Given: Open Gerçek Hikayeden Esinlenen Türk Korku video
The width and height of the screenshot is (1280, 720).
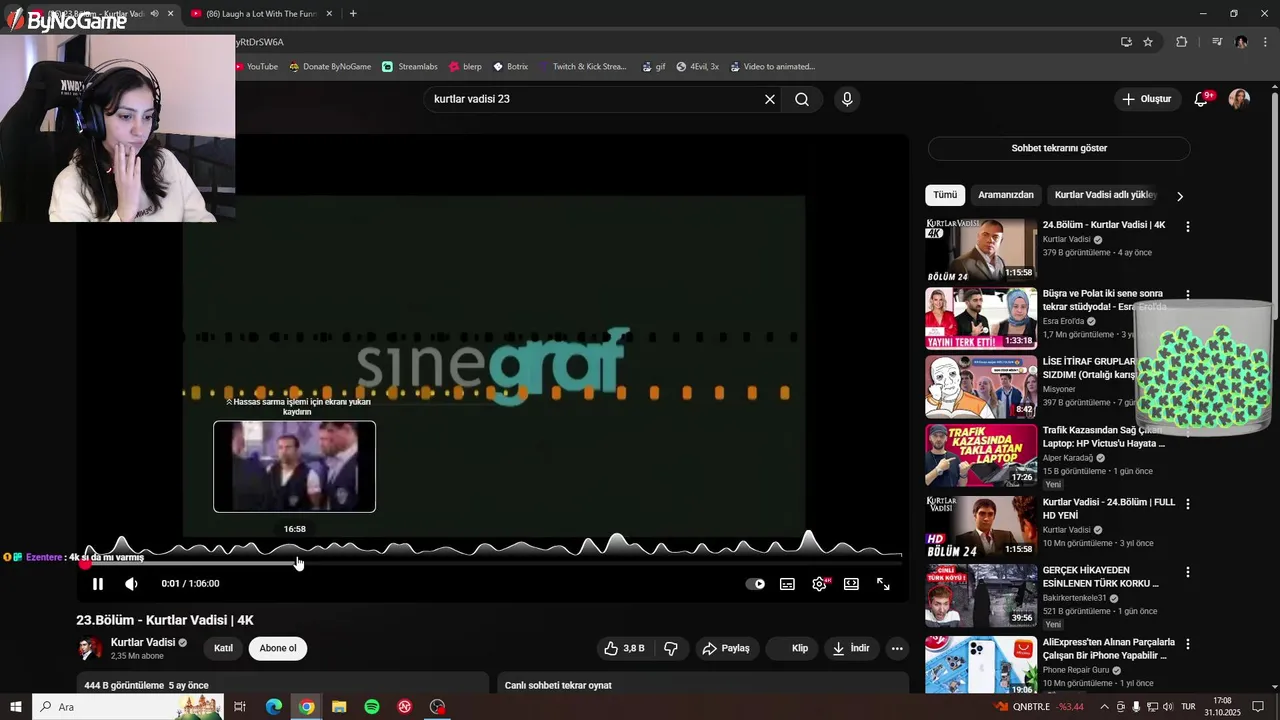Looking at the screenshot, I should click(981, 596).
